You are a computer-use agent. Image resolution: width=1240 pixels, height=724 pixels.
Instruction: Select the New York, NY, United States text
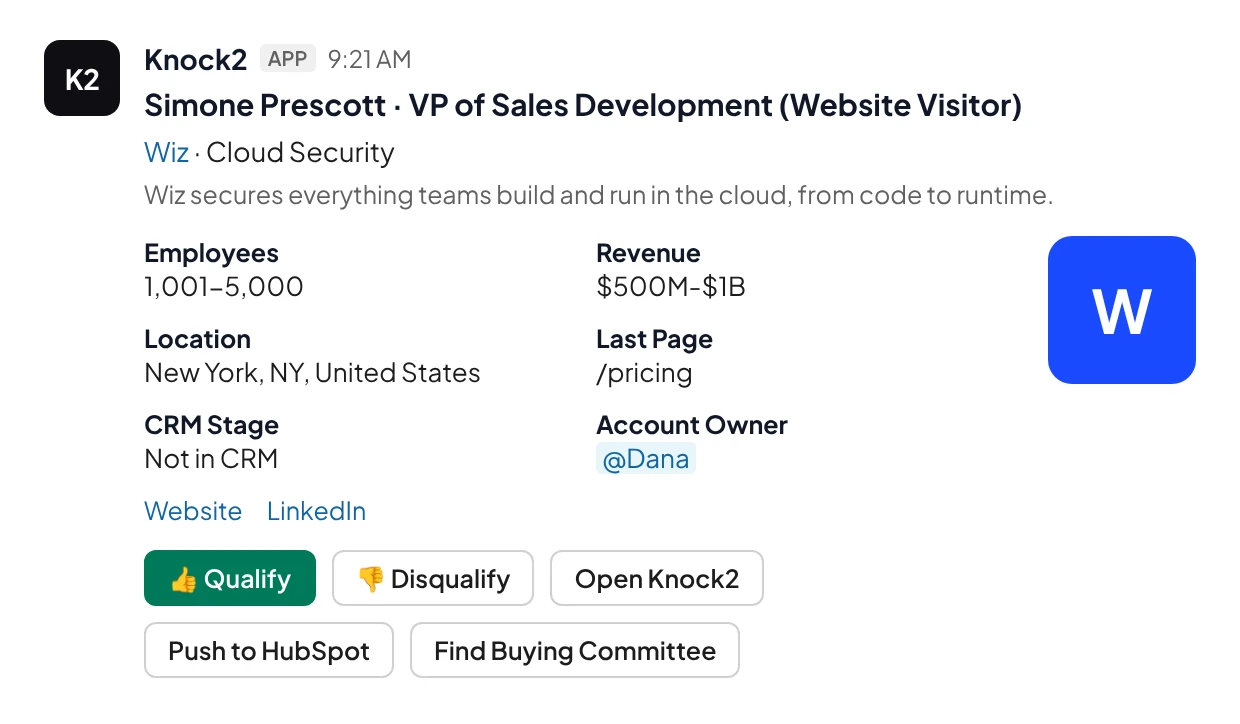(312, 373)
